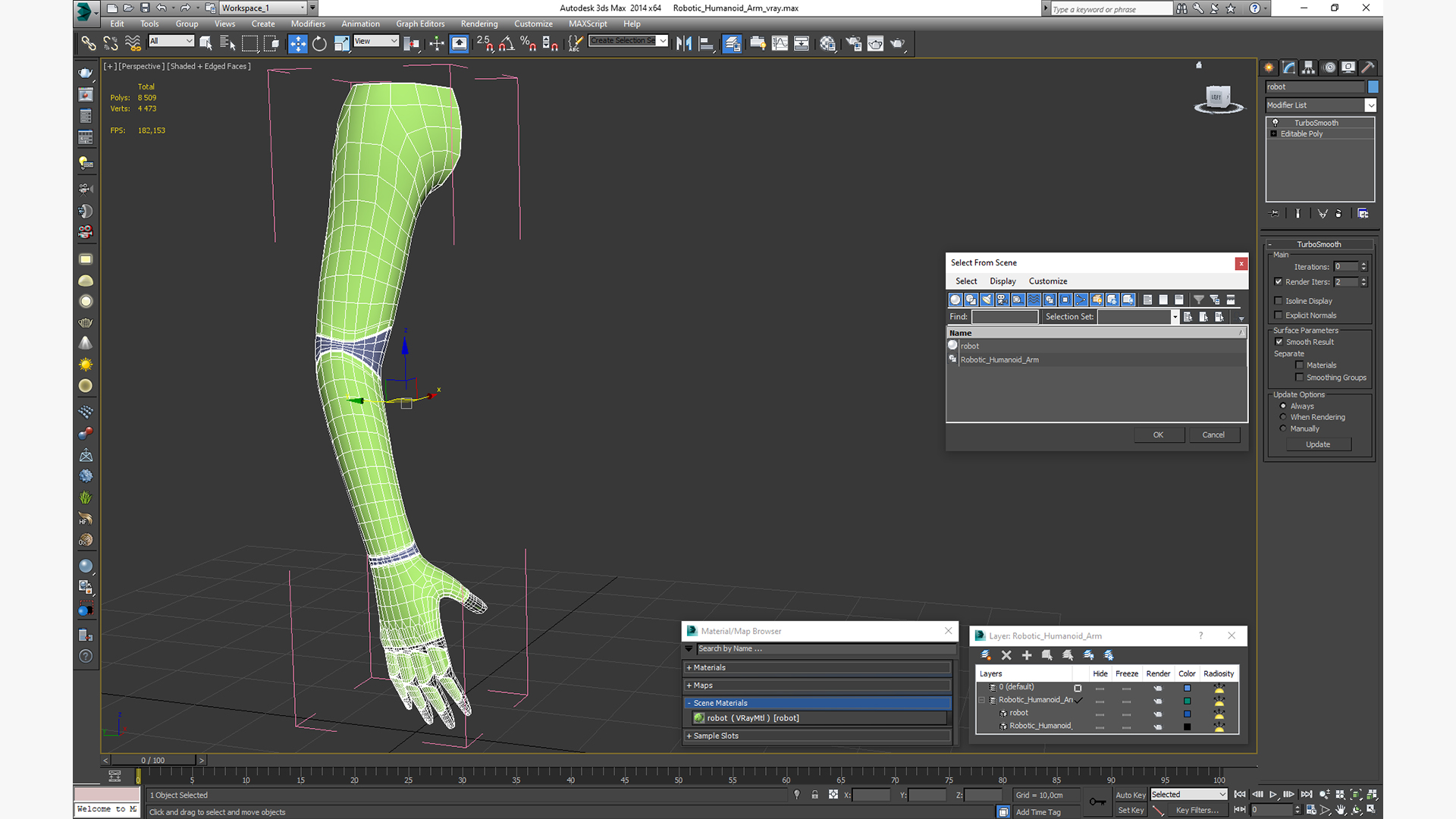1456x819 pixels.
Task: Collapse Scene Materials group
Action: click(817, 703)
